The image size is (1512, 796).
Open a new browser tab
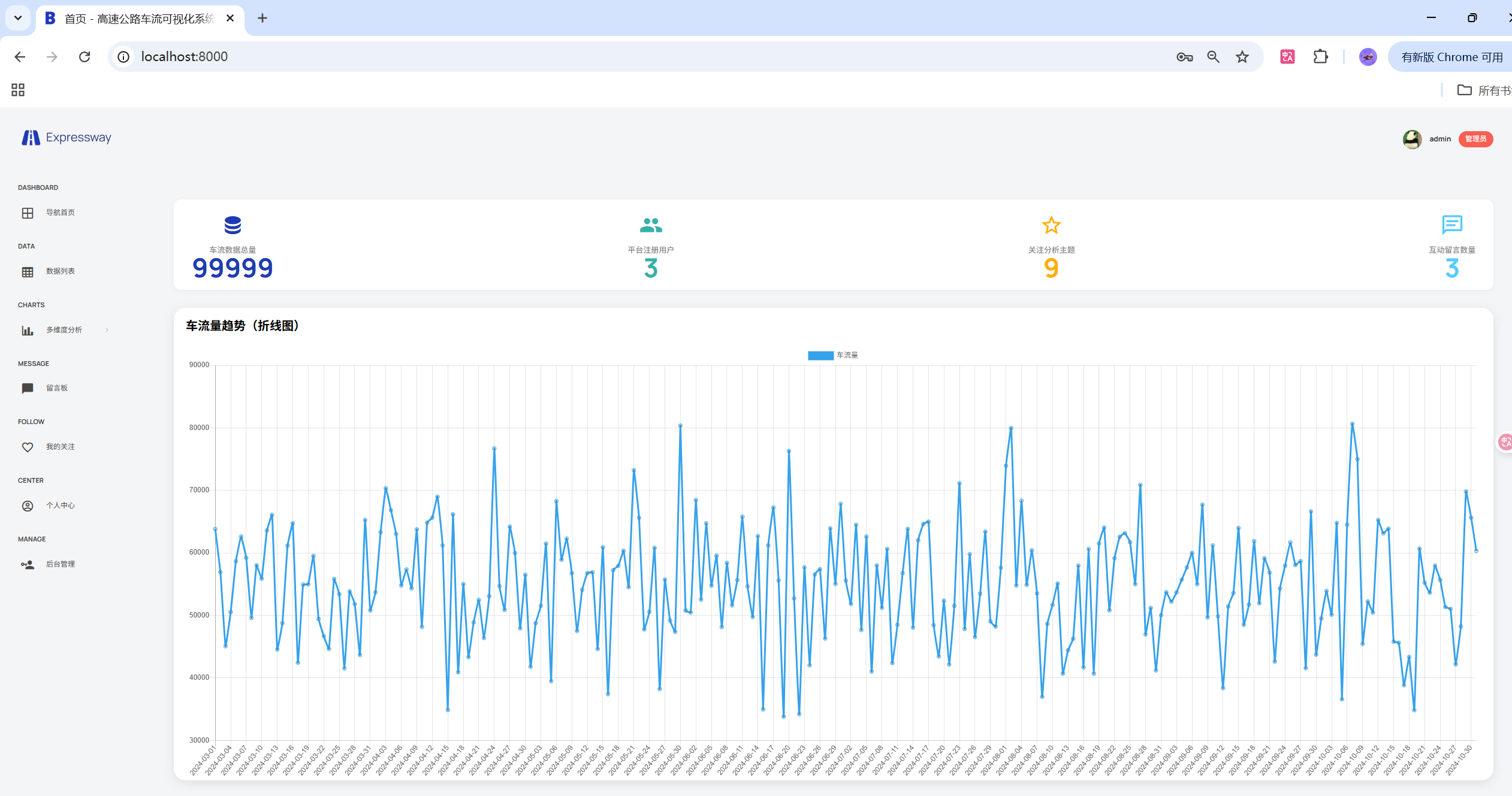point(262,18)
